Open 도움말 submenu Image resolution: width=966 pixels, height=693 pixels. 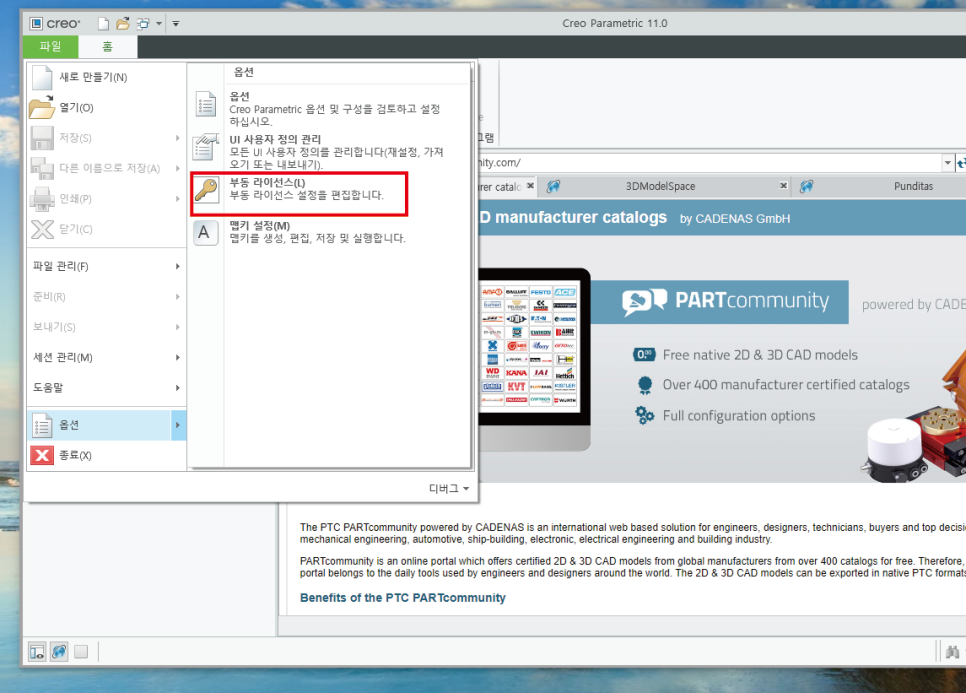click(106, 387)
